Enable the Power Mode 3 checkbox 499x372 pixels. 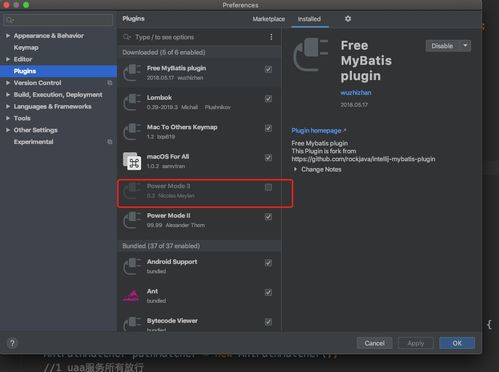click(x=268, y=187)
